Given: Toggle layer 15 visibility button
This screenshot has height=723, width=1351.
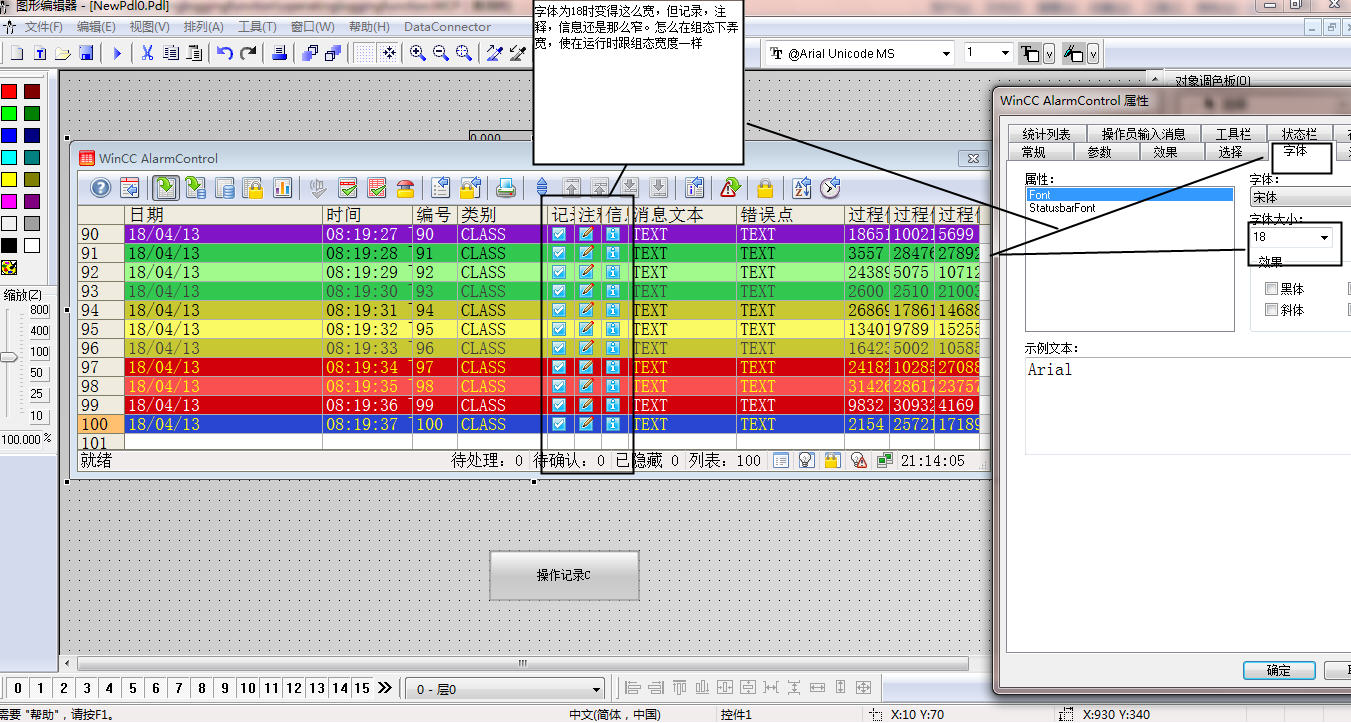Looking at the screenshot, I should [x=362, y=688].
